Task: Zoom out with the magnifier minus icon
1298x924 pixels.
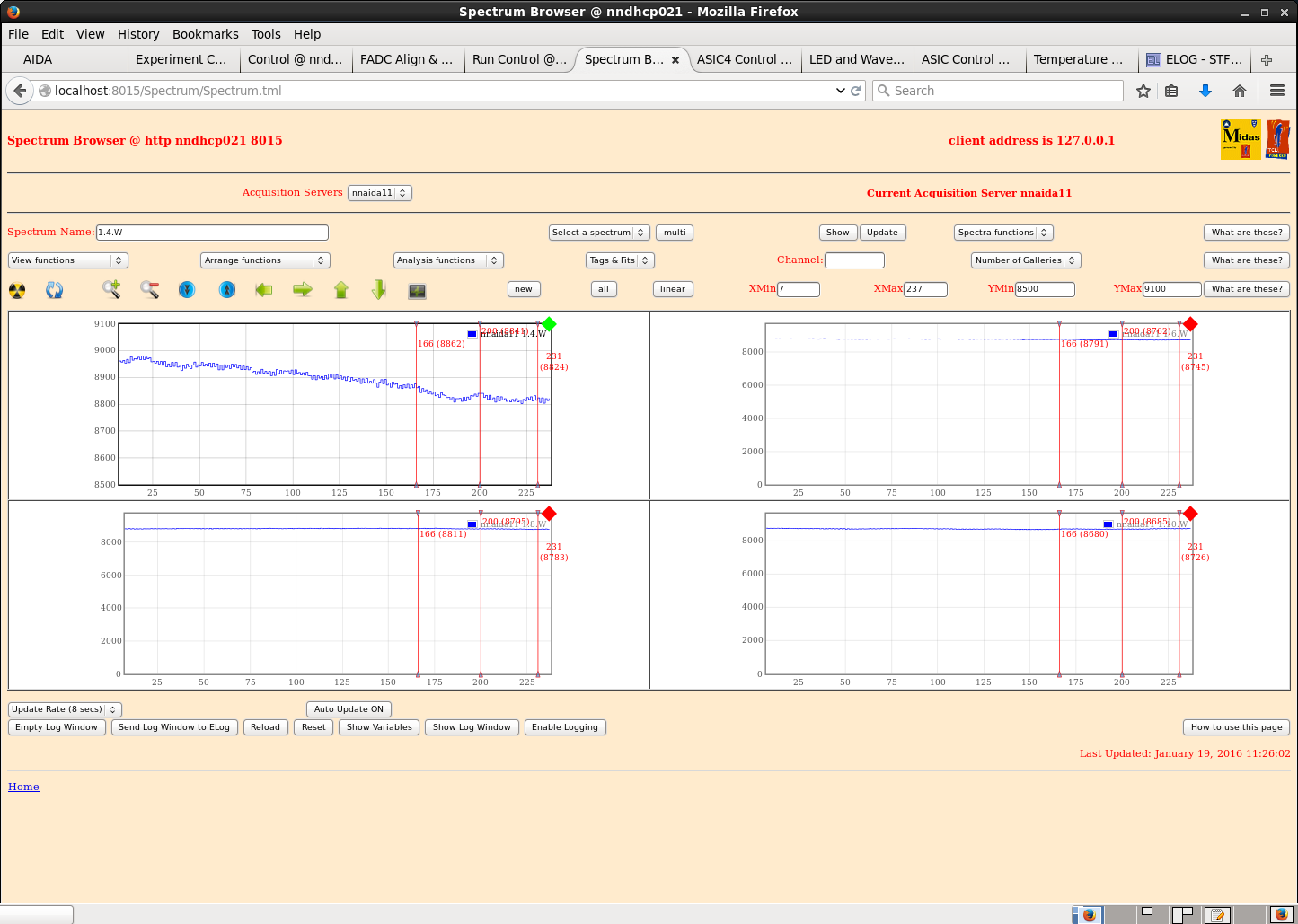Action: pos(149,289)
